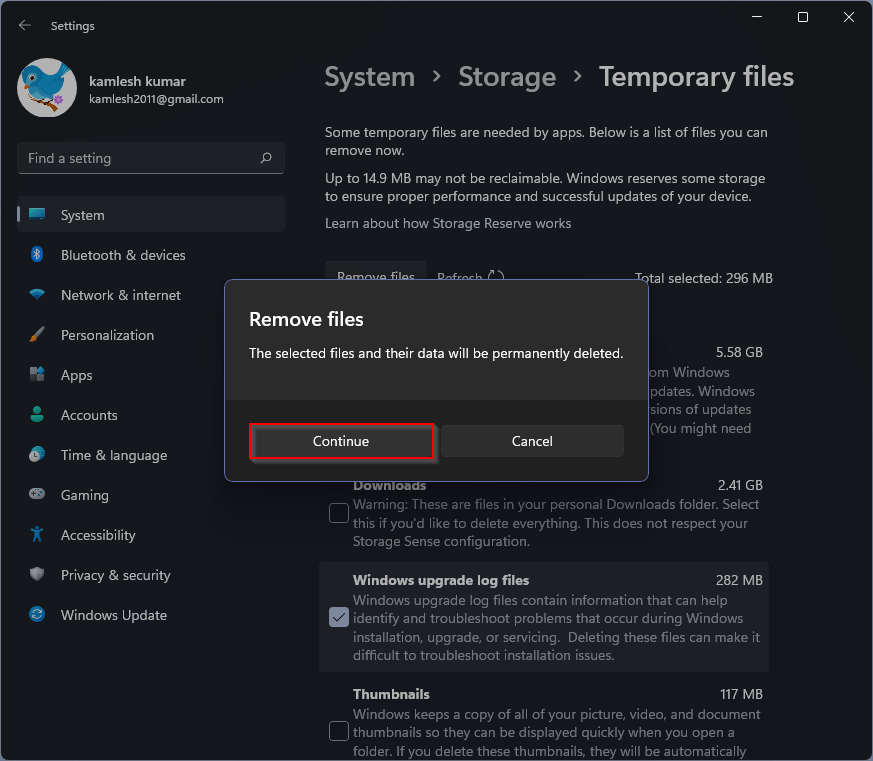
Task: Click the back arrow at top left
Action: click(24, 25)
